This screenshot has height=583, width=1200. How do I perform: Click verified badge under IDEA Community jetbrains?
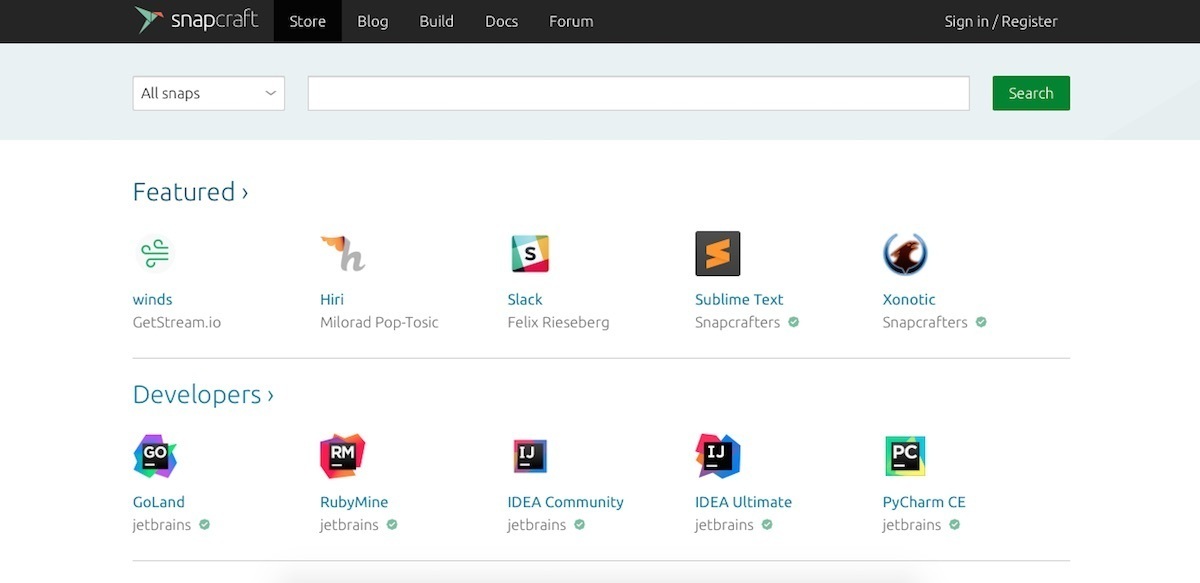[579, 524]
